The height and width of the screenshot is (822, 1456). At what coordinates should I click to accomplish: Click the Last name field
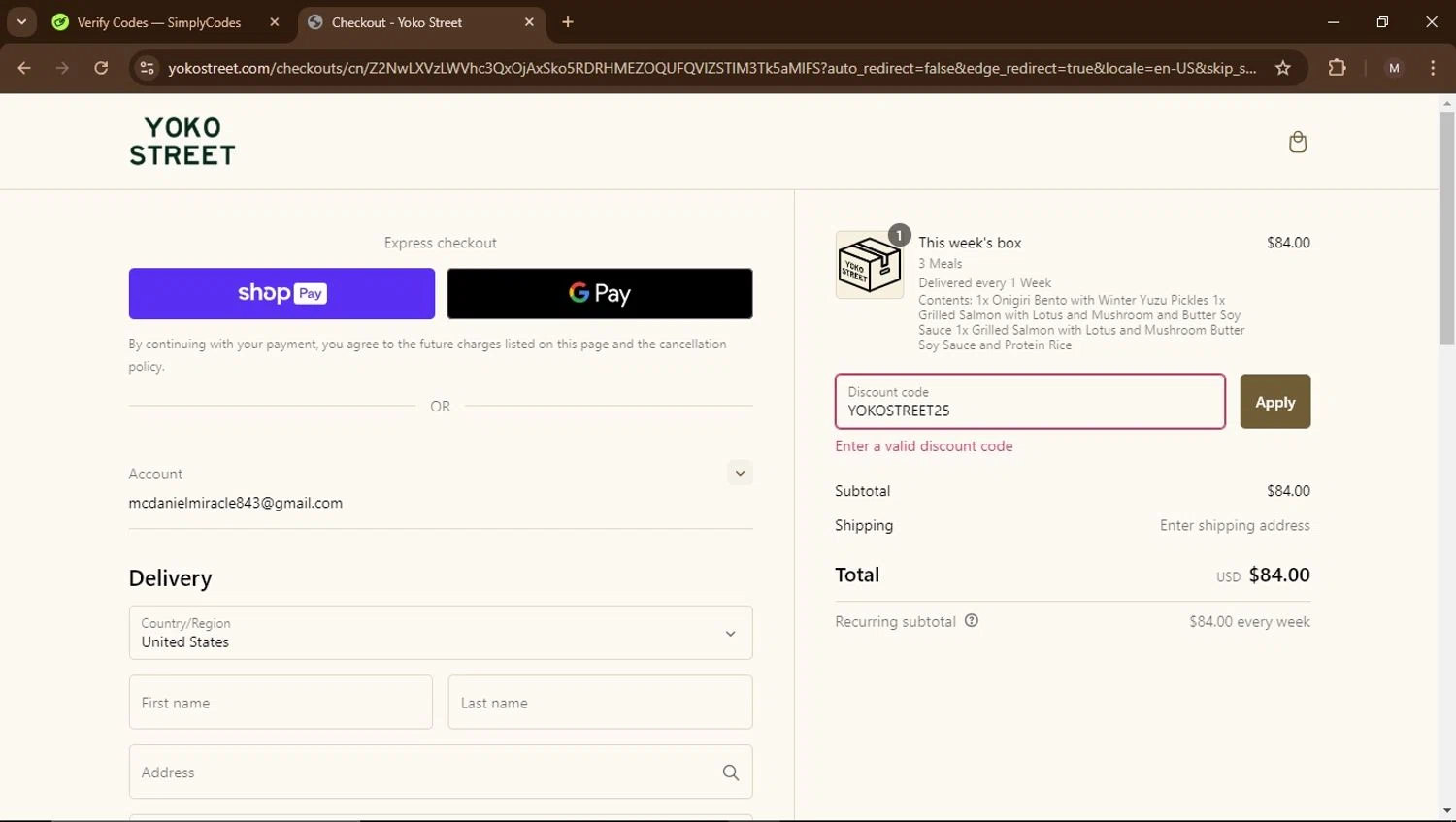(600, 703)
